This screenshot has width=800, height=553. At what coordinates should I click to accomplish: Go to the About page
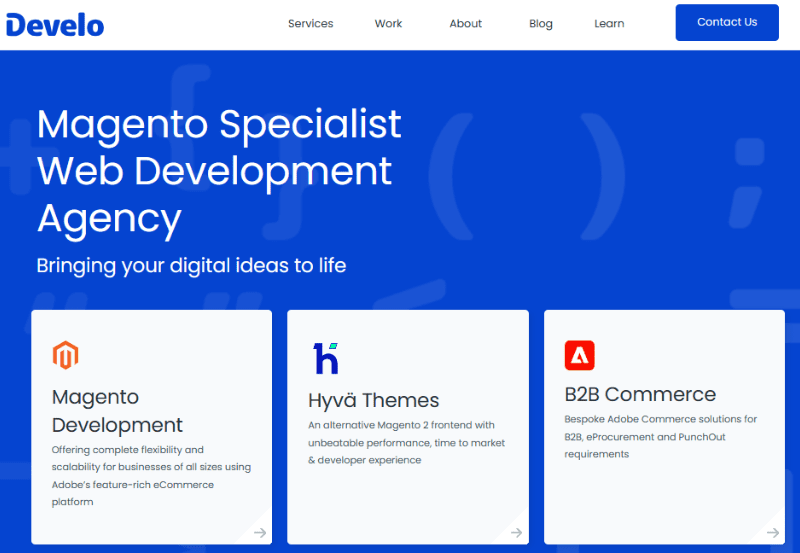[465, 23]
